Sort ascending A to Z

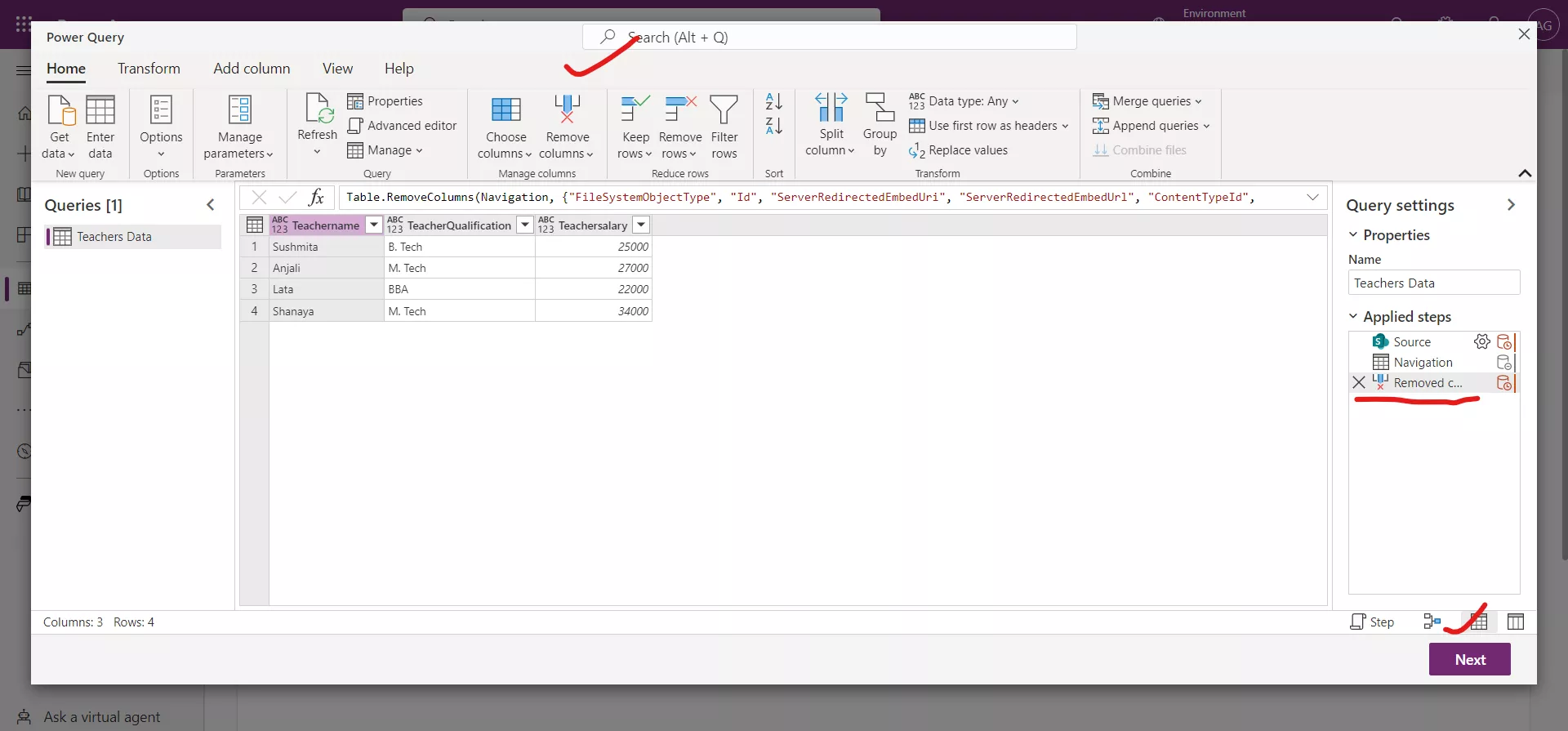point(773,101)
